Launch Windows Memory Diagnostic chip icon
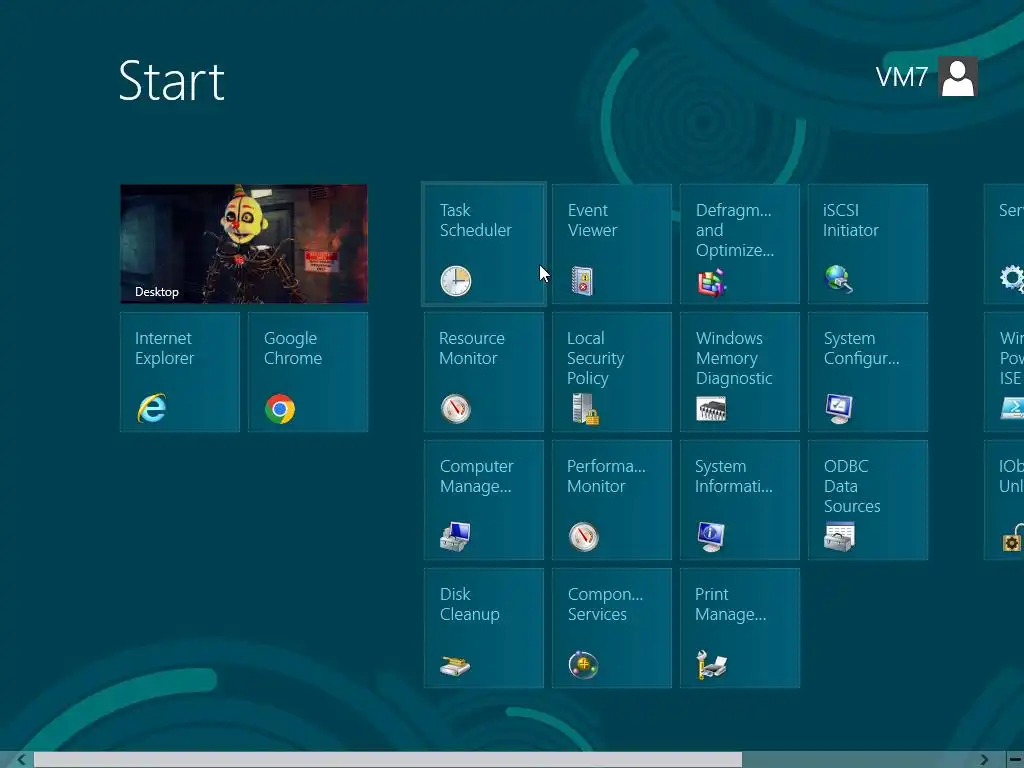The width and height of the screenshot is (1024, 768). [711, 409]
